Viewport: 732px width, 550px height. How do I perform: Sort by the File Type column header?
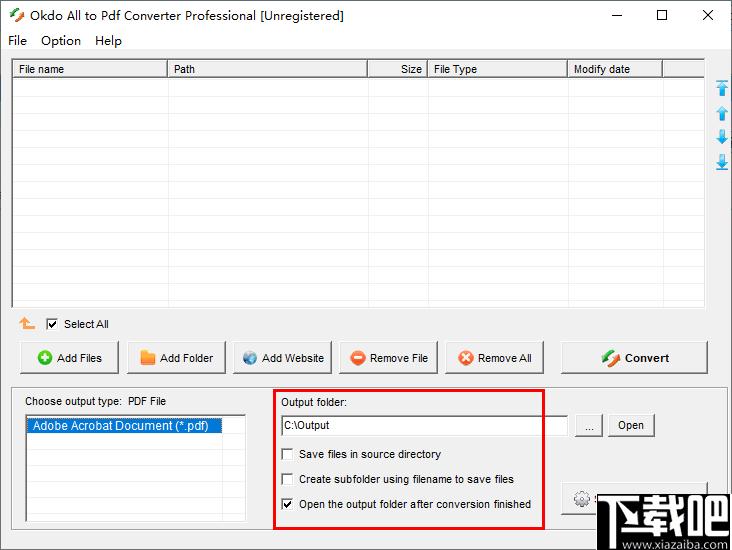point(498,69)
